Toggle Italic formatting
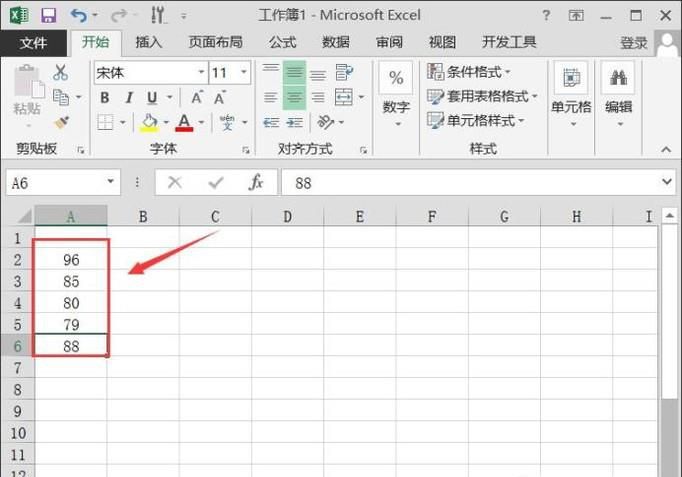The width and height of the screenshot is (682, 477). pos(129,97)
